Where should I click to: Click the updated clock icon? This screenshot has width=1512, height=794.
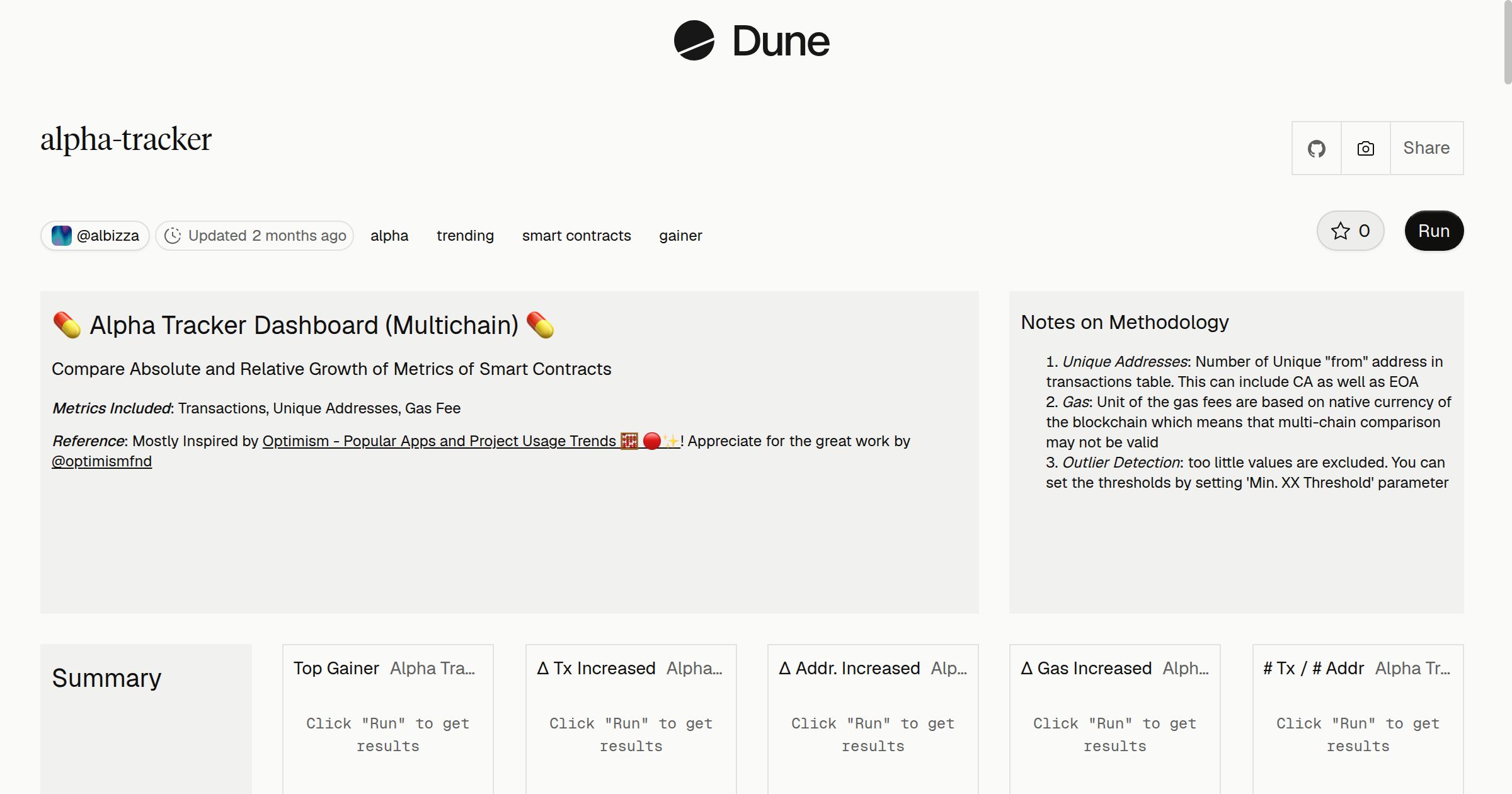pos(173,236)
